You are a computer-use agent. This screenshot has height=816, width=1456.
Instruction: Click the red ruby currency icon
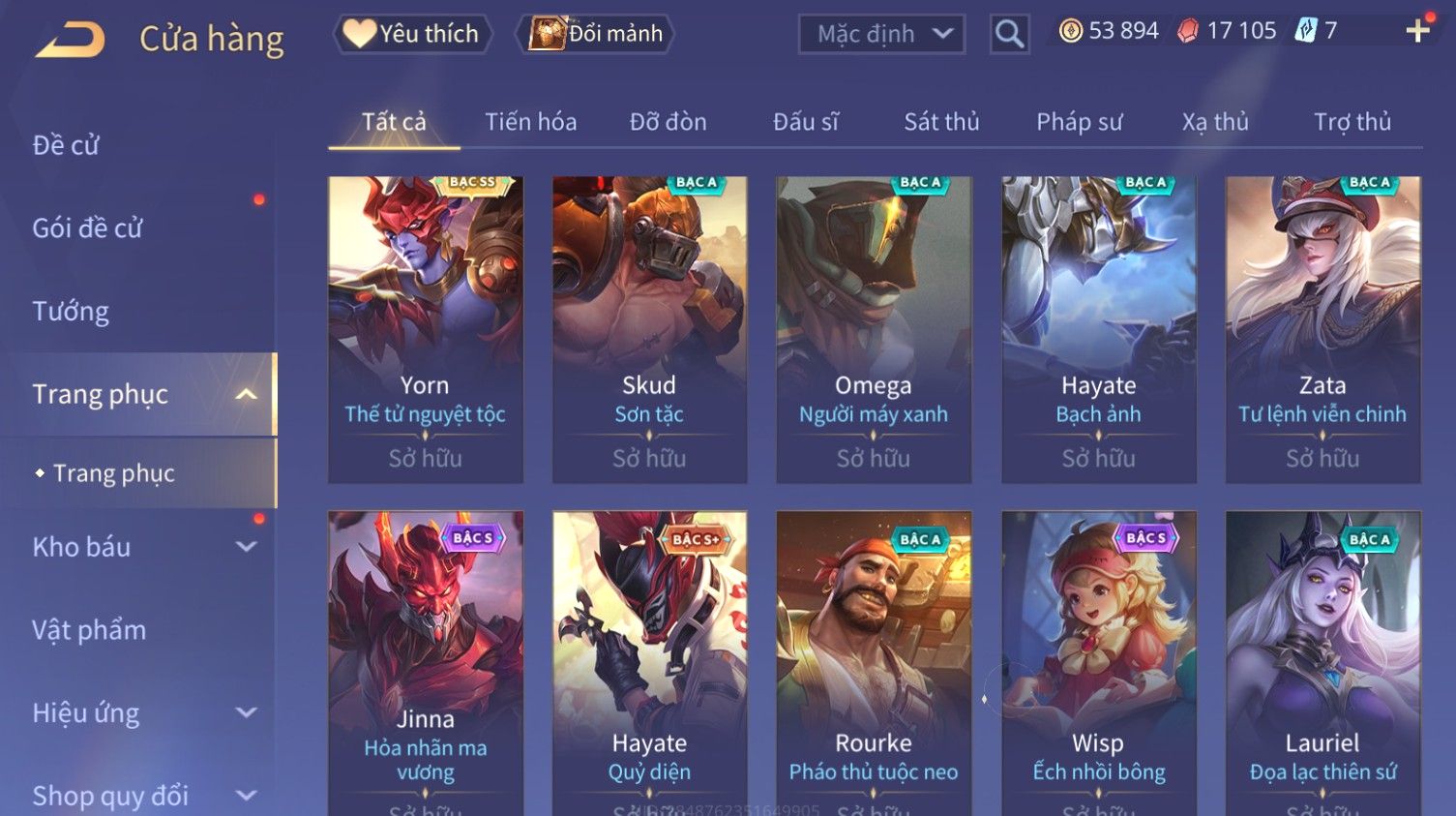tap(1188, 31)
